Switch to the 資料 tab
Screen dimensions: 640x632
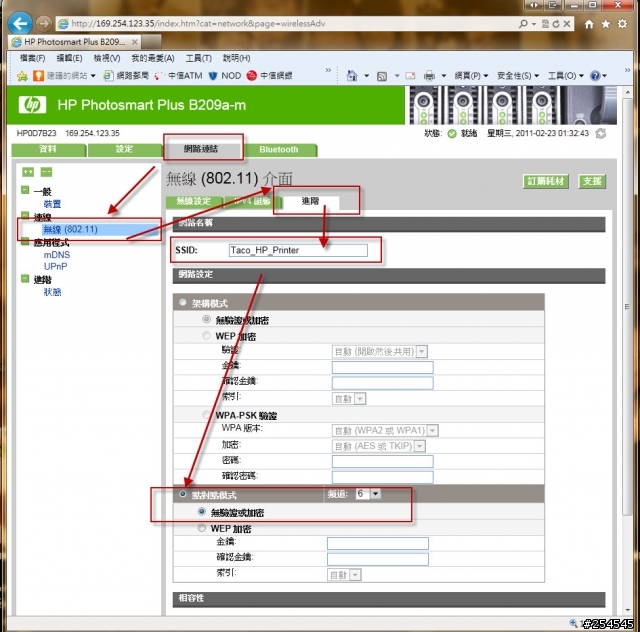click(49, 149)
